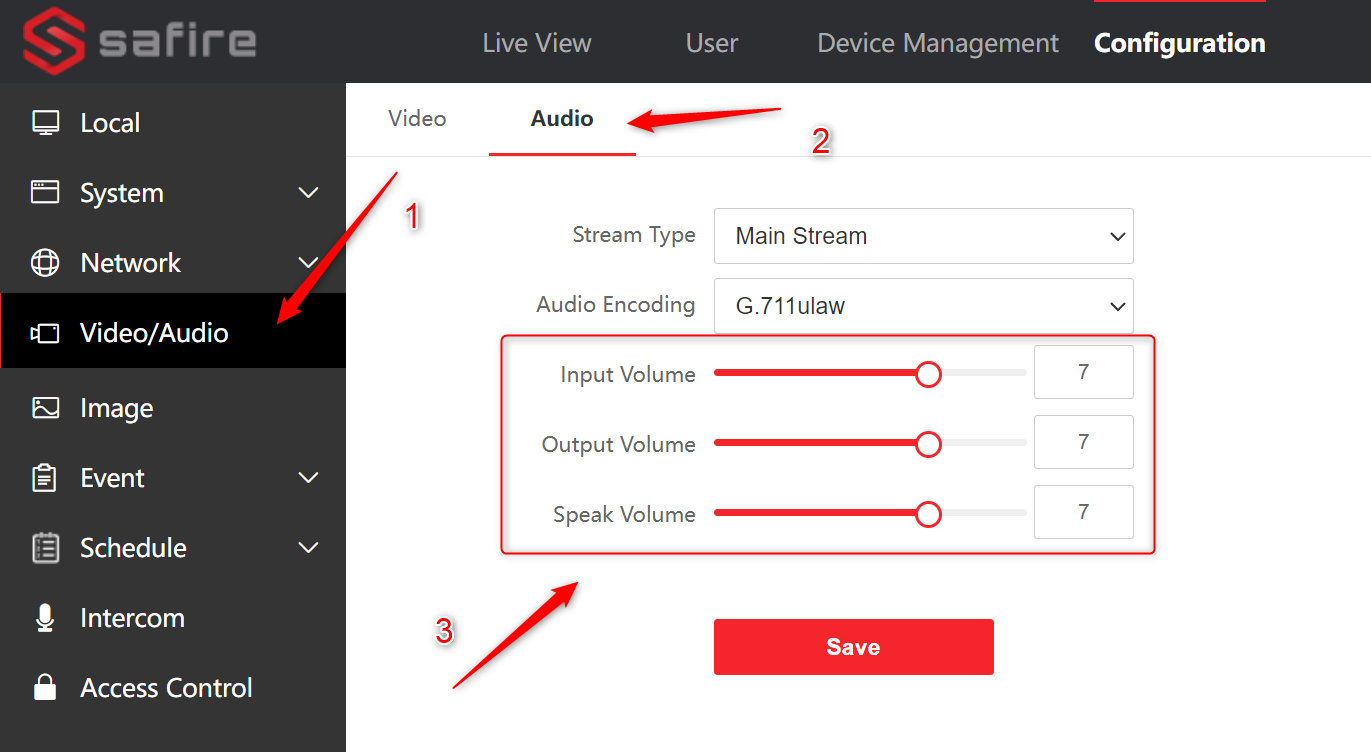Image resolution: width=1371 pixels, height=752 pixels.
Task: Save the audio settings
Action: (x=854, y=647)
